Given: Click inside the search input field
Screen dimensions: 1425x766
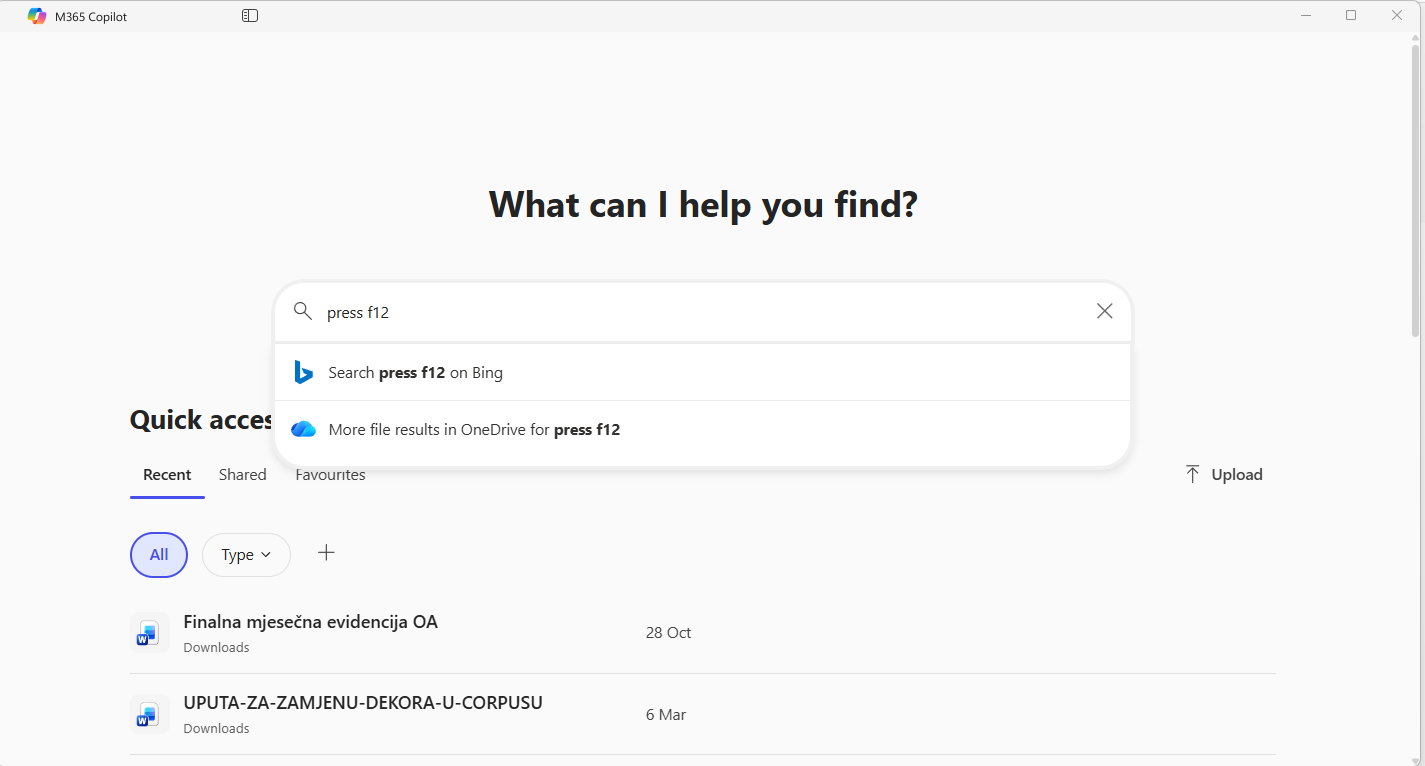Looking at the screenshot, I should 700,312.
